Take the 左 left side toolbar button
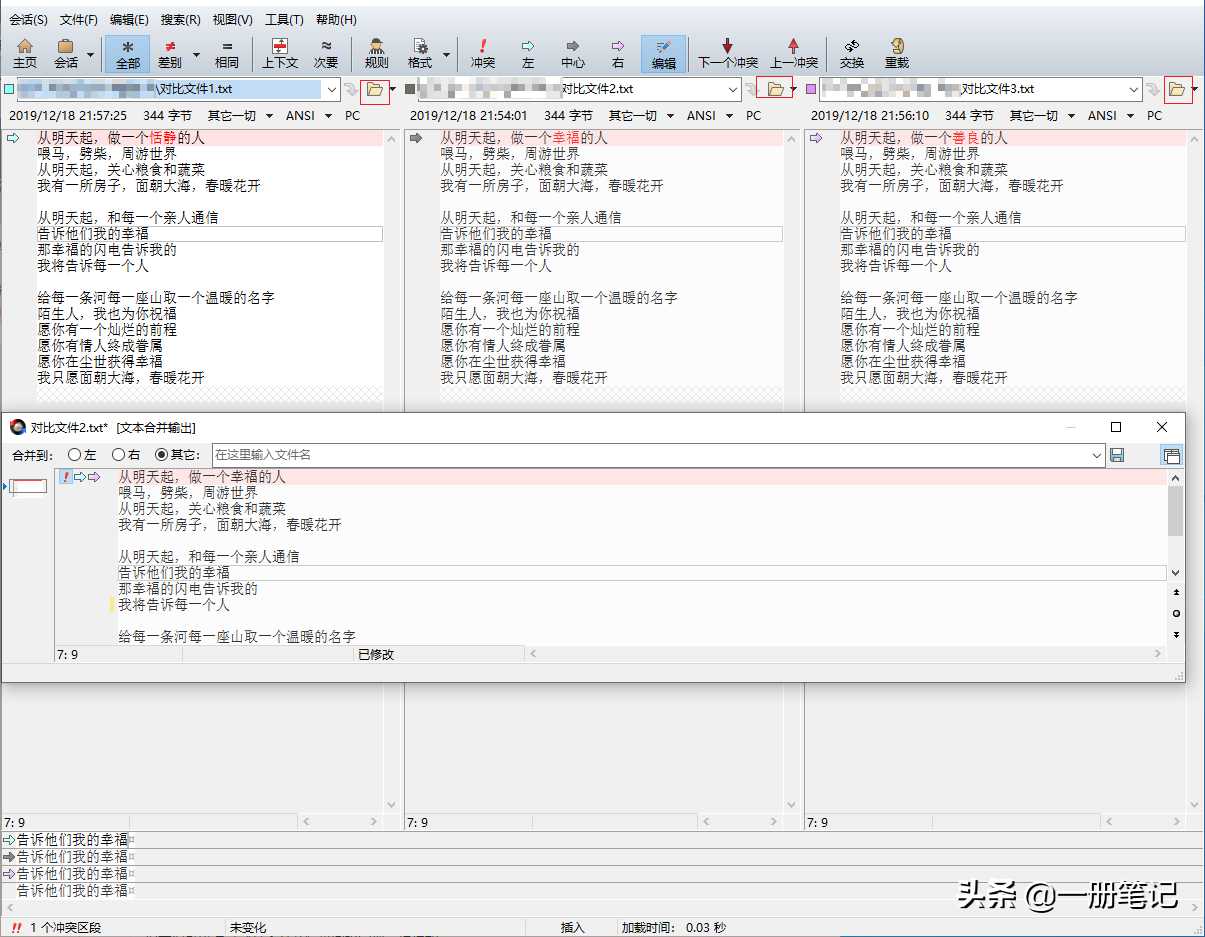This screenshot has height=937, width=1205. point(528,53)
